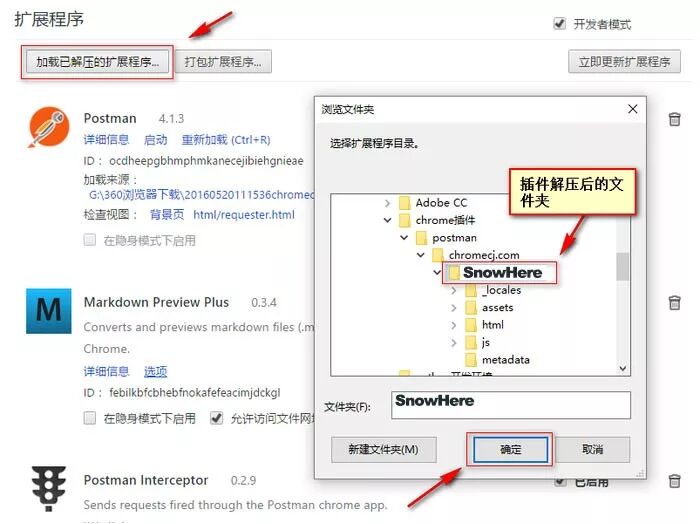
Task: Collapse the chrome插件 folder
Action: coord(388,220)
